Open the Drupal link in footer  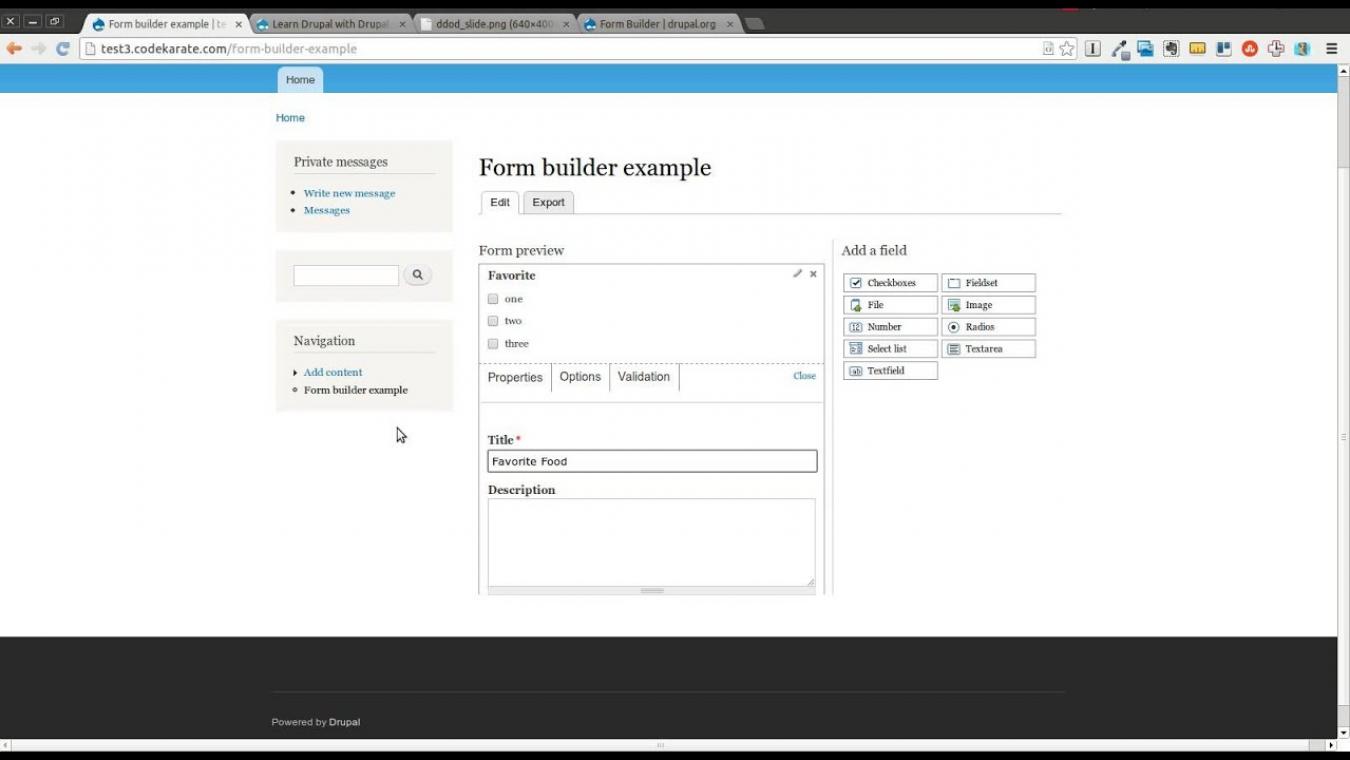coord(344,722)
